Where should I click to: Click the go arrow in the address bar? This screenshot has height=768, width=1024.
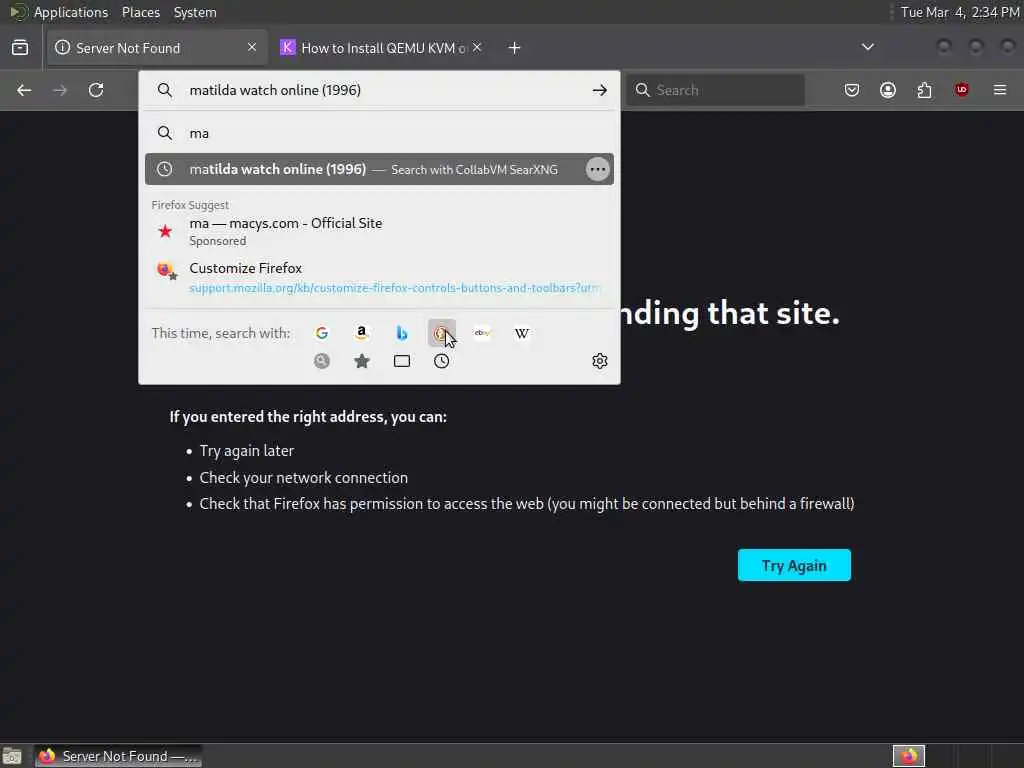[x=600, y=90]
